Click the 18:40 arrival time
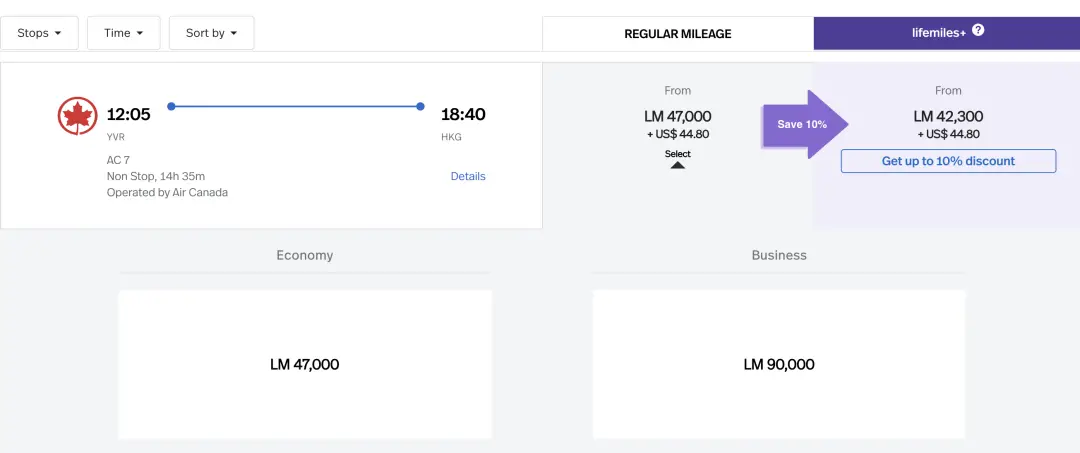The width and height of the screenshot is (1080, 453). coord(463,114)
